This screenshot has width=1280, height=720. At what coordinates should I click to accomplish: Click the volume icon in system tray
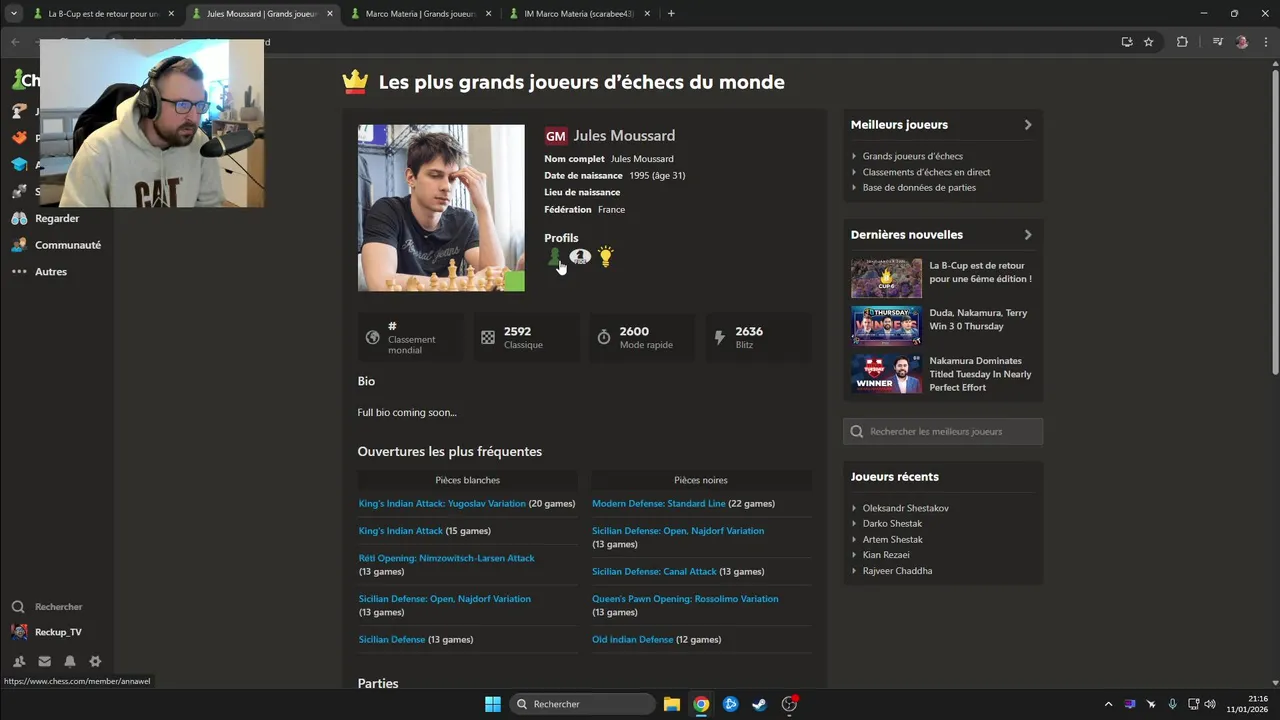(1210, 704)
